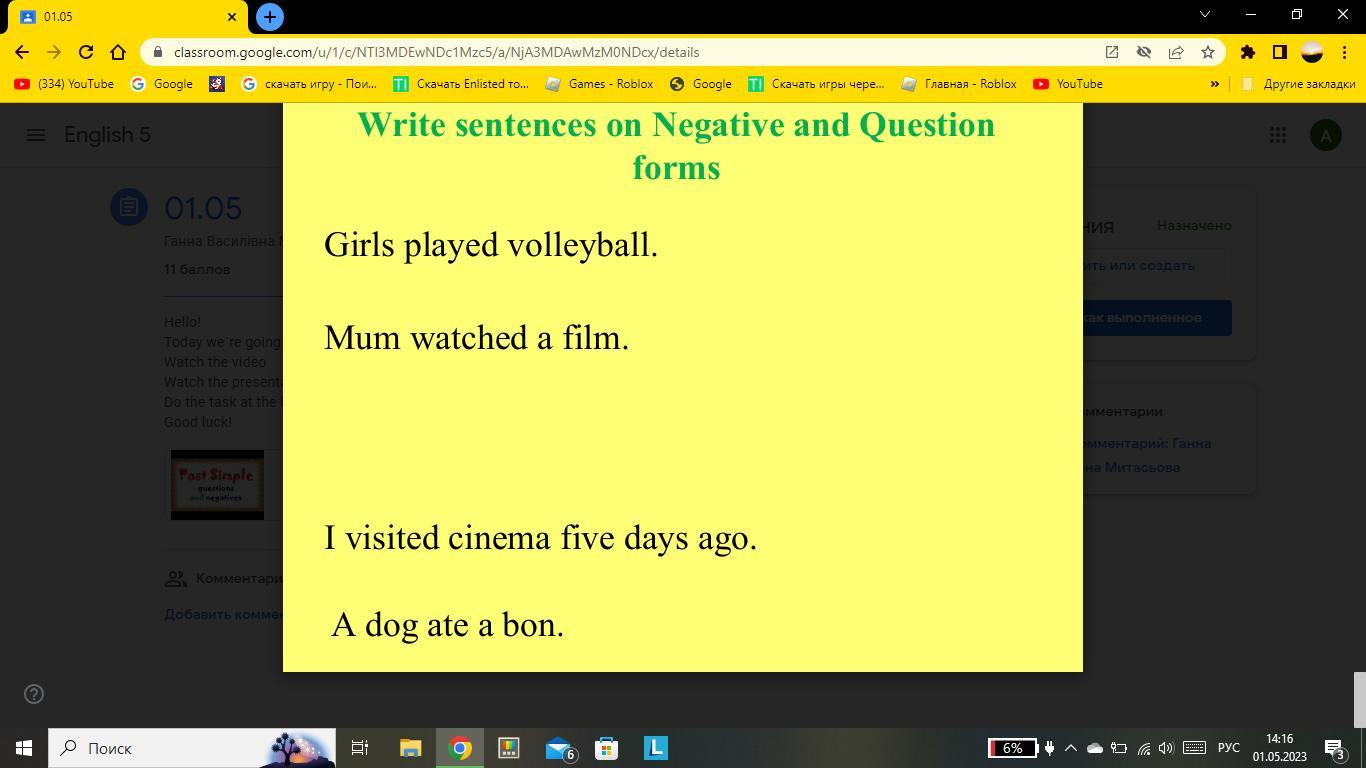This screenshot has width=1366, height=768.
Task: Open the help question mark icon
Action: (34, 694)
